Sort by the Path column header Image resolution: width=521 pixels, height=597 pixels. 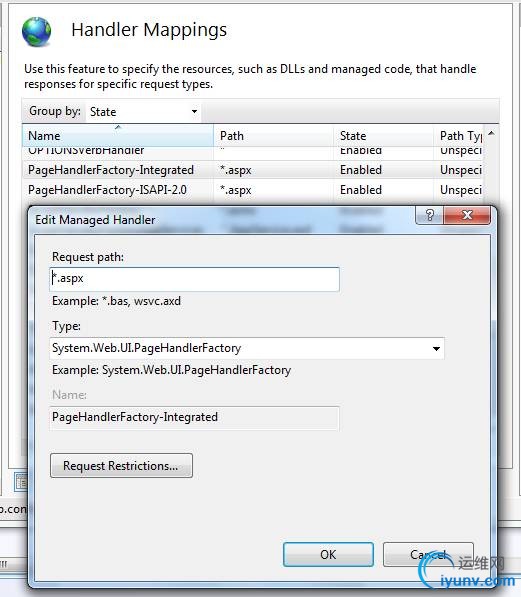tap(273, 136)
